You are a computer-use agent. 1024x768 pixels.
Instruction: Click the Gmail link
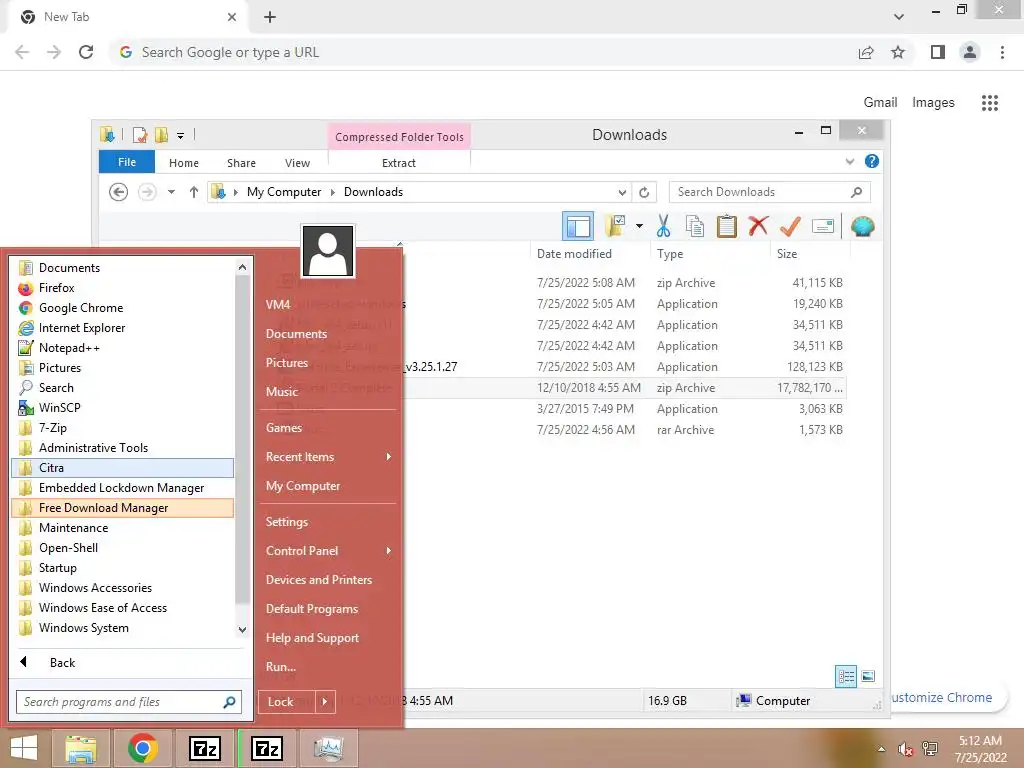(880, 103)
